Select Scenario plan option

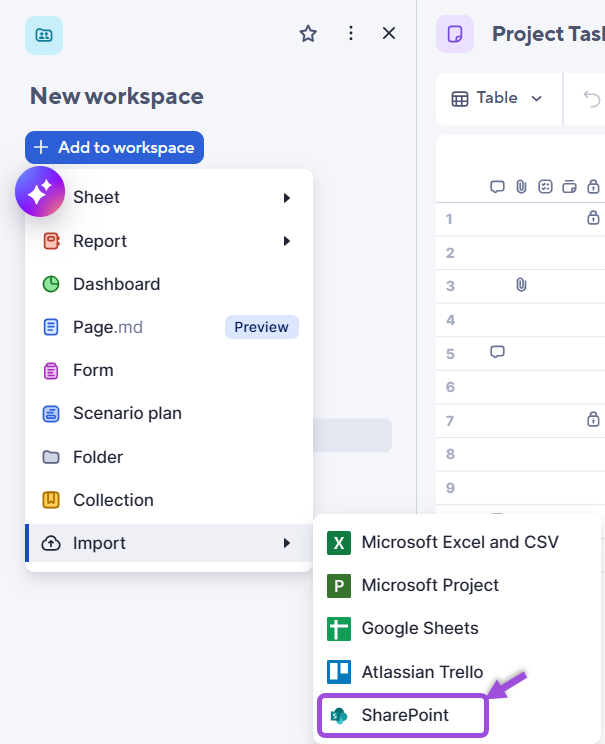(168, 414)
